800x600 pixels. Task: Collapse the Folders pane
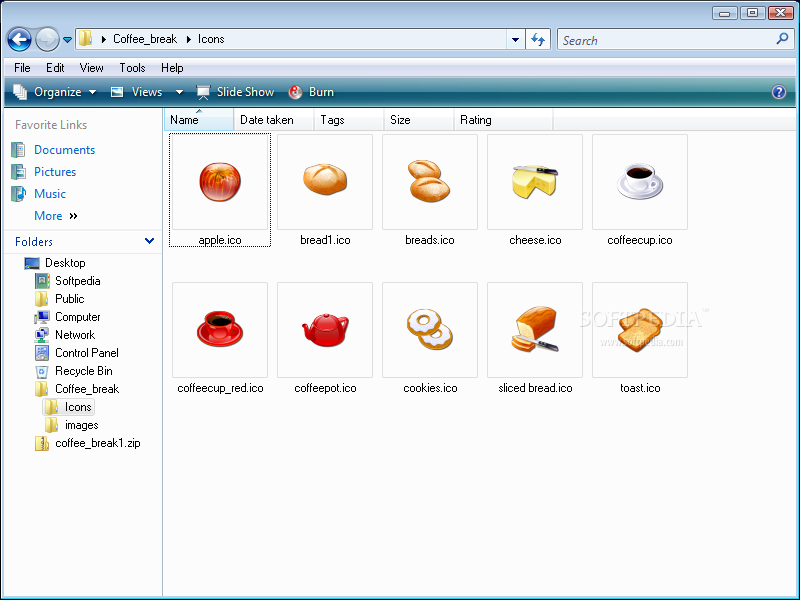pos(149,241)
